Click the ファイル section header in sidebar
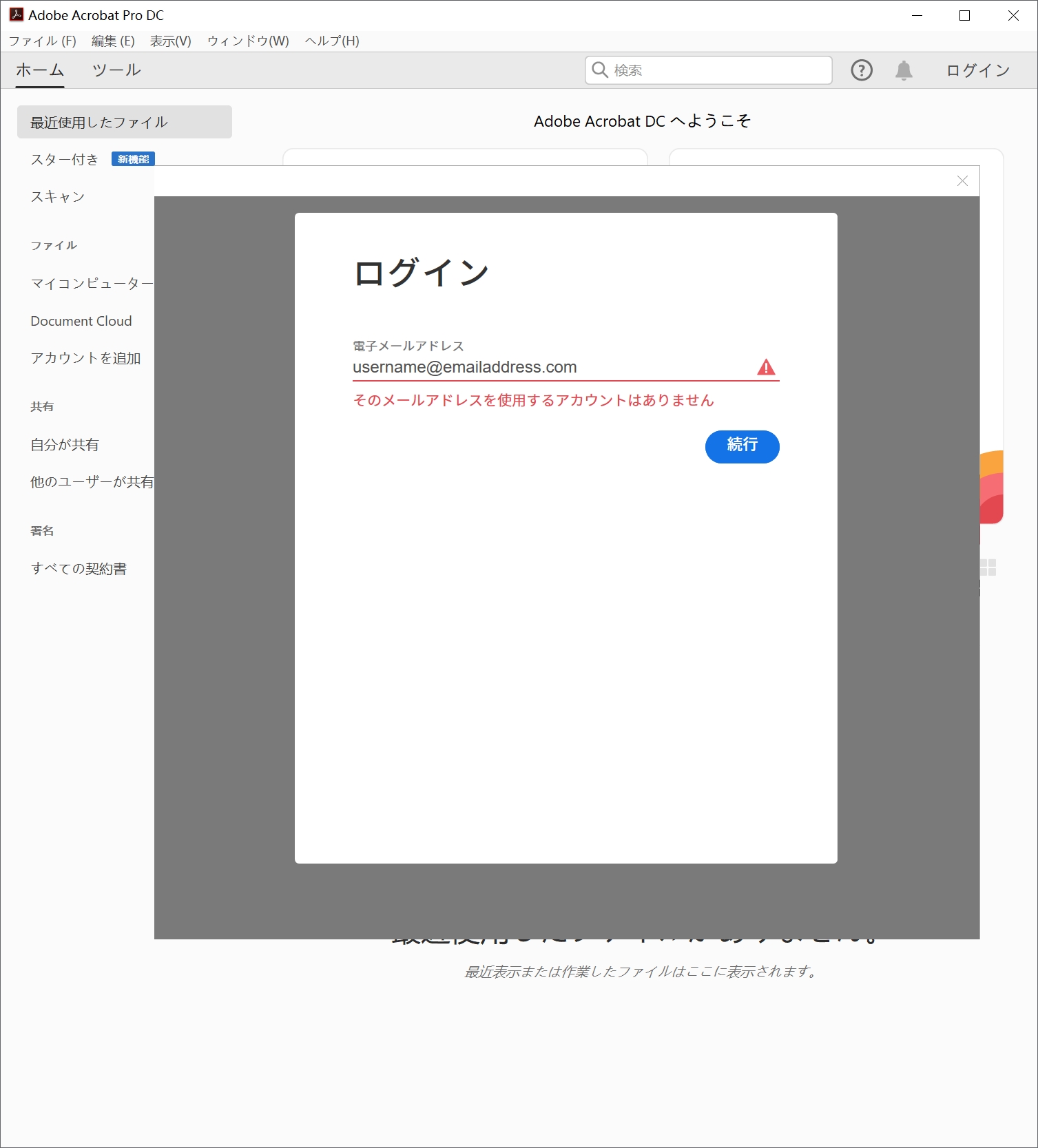 coord(54,246)
